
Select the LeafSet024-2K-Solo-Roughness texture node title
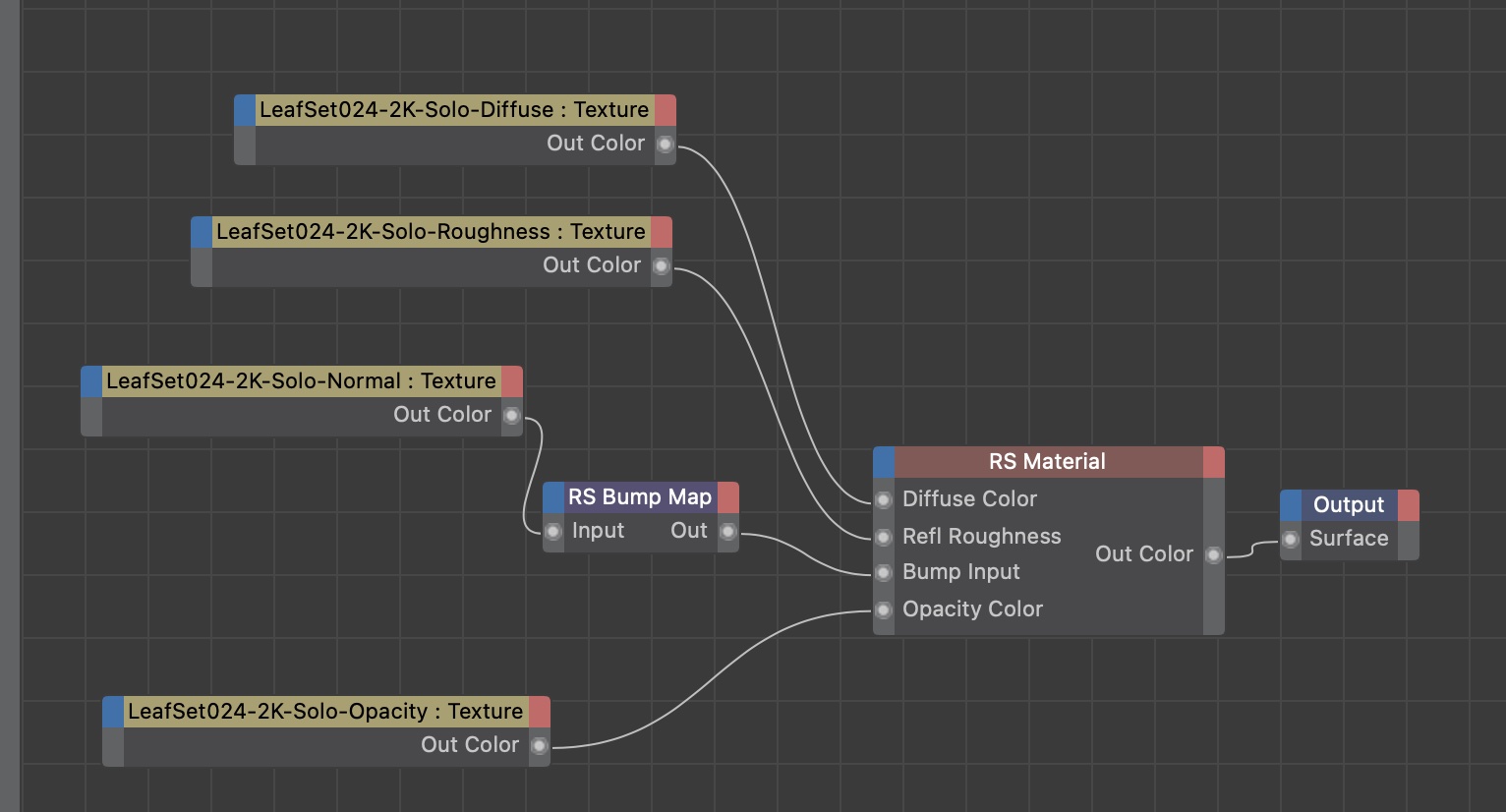pyautogui.click(x=431, y=232)
